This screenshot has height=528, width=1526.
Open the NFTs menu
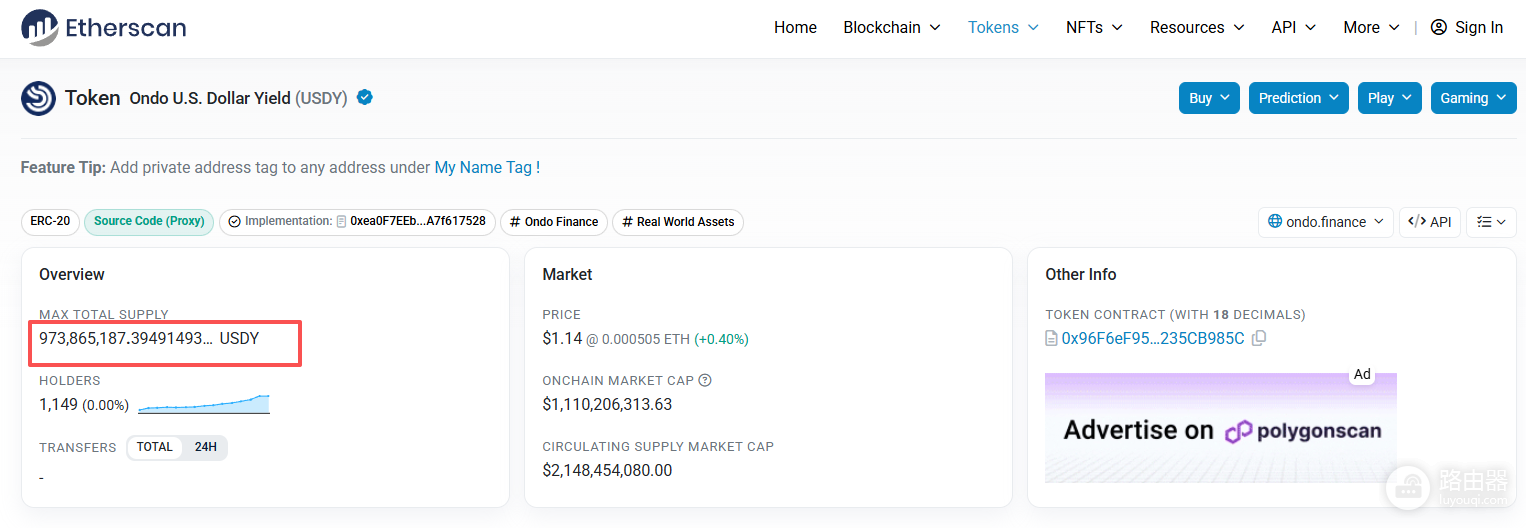click(1094, 27)
